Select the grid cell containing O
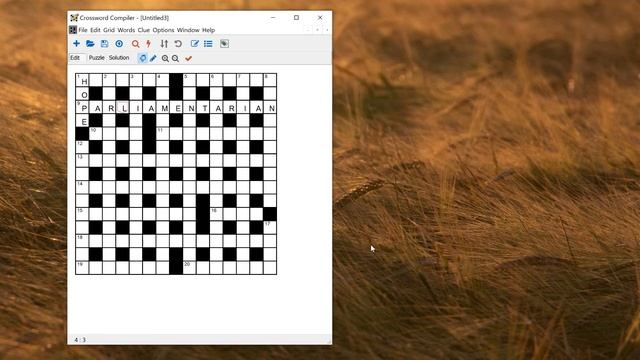 click(82, 94)
